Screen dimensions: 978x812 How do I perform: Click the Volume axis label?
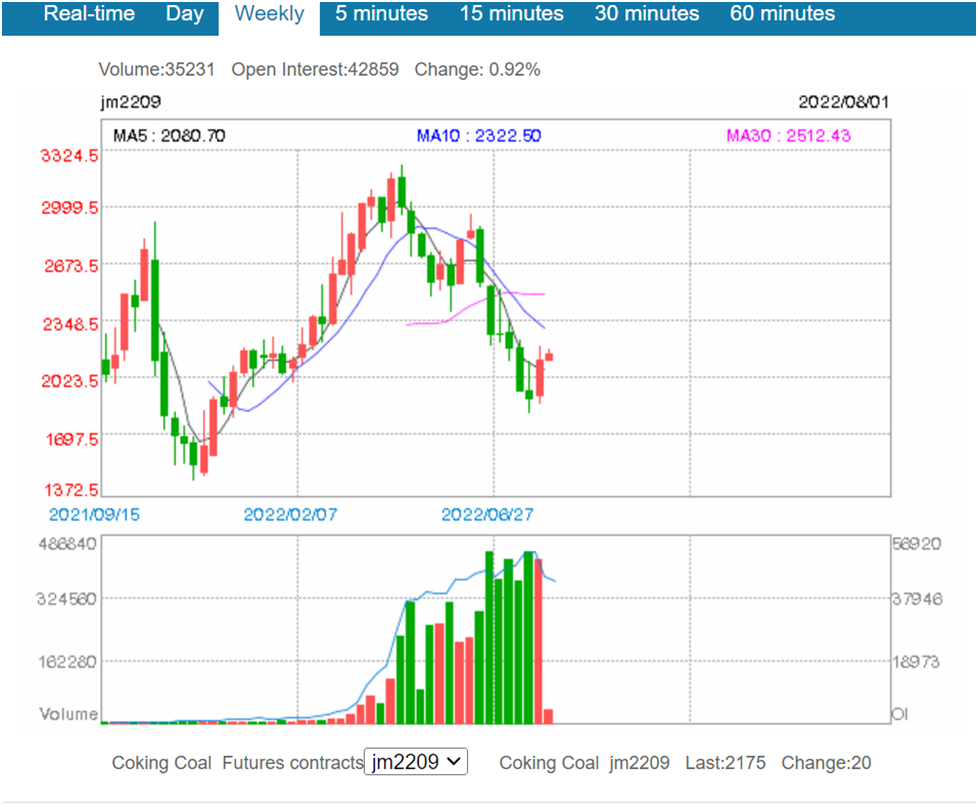[69, 713]
